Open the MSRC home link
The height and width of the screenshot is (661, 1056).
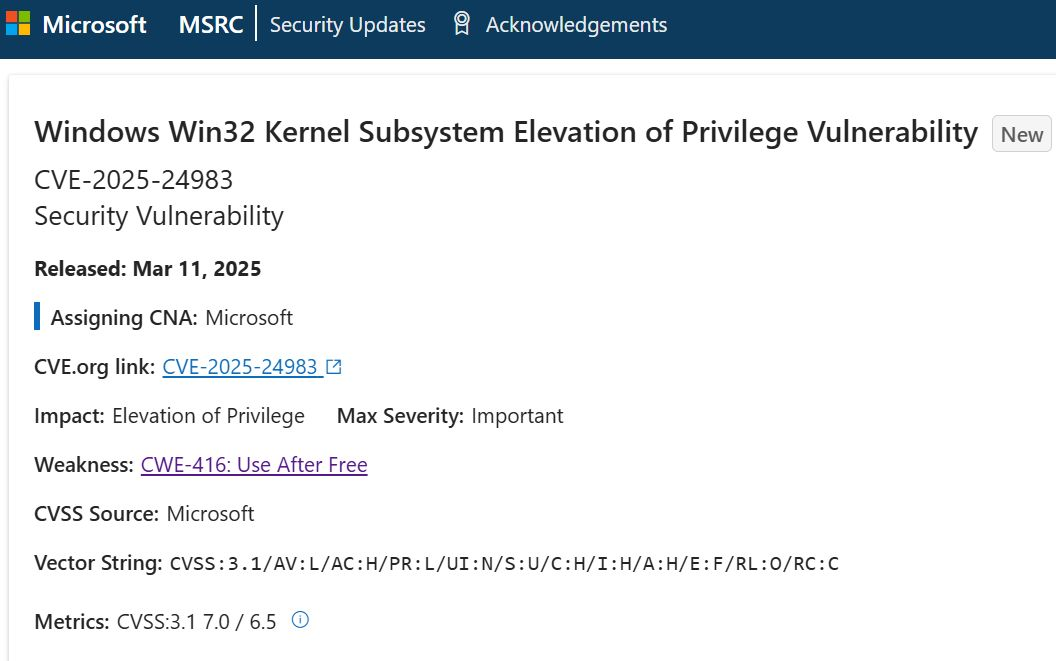[211, 25]
